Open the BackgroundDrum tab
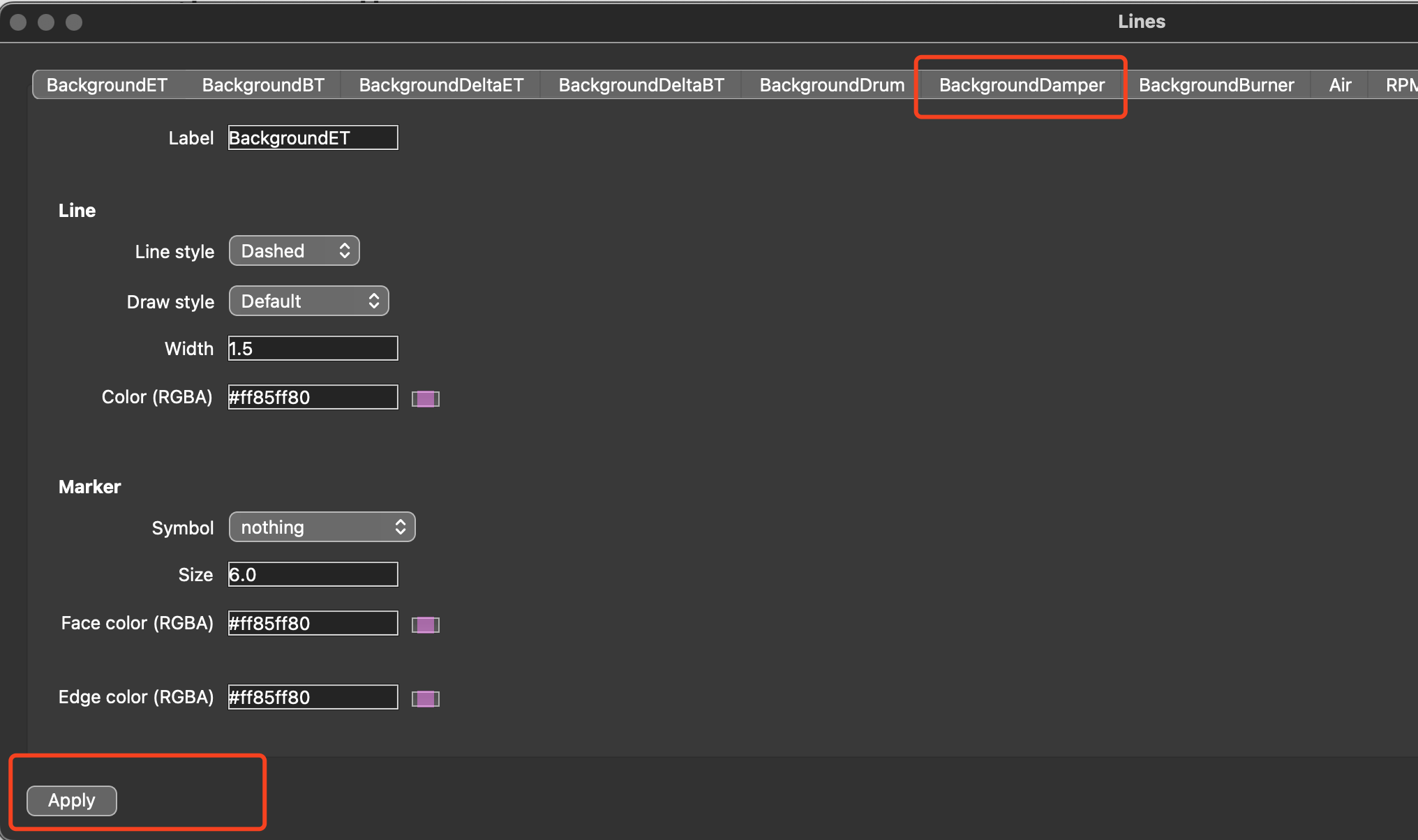The height and width of the screenshot is (840, 1418). pos(831,85)
